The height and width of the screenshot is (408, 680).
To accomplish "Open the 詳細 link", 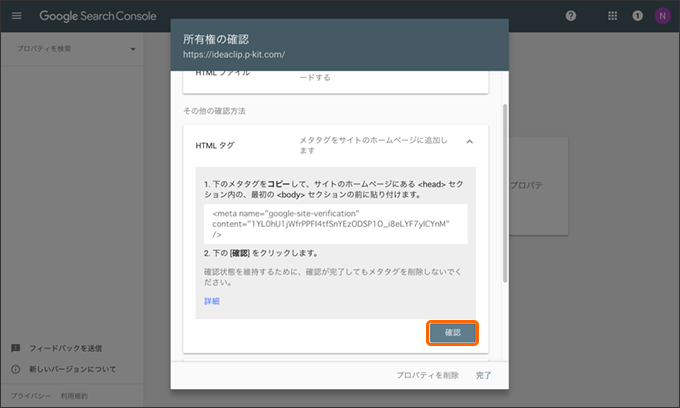I will [212, 301].
